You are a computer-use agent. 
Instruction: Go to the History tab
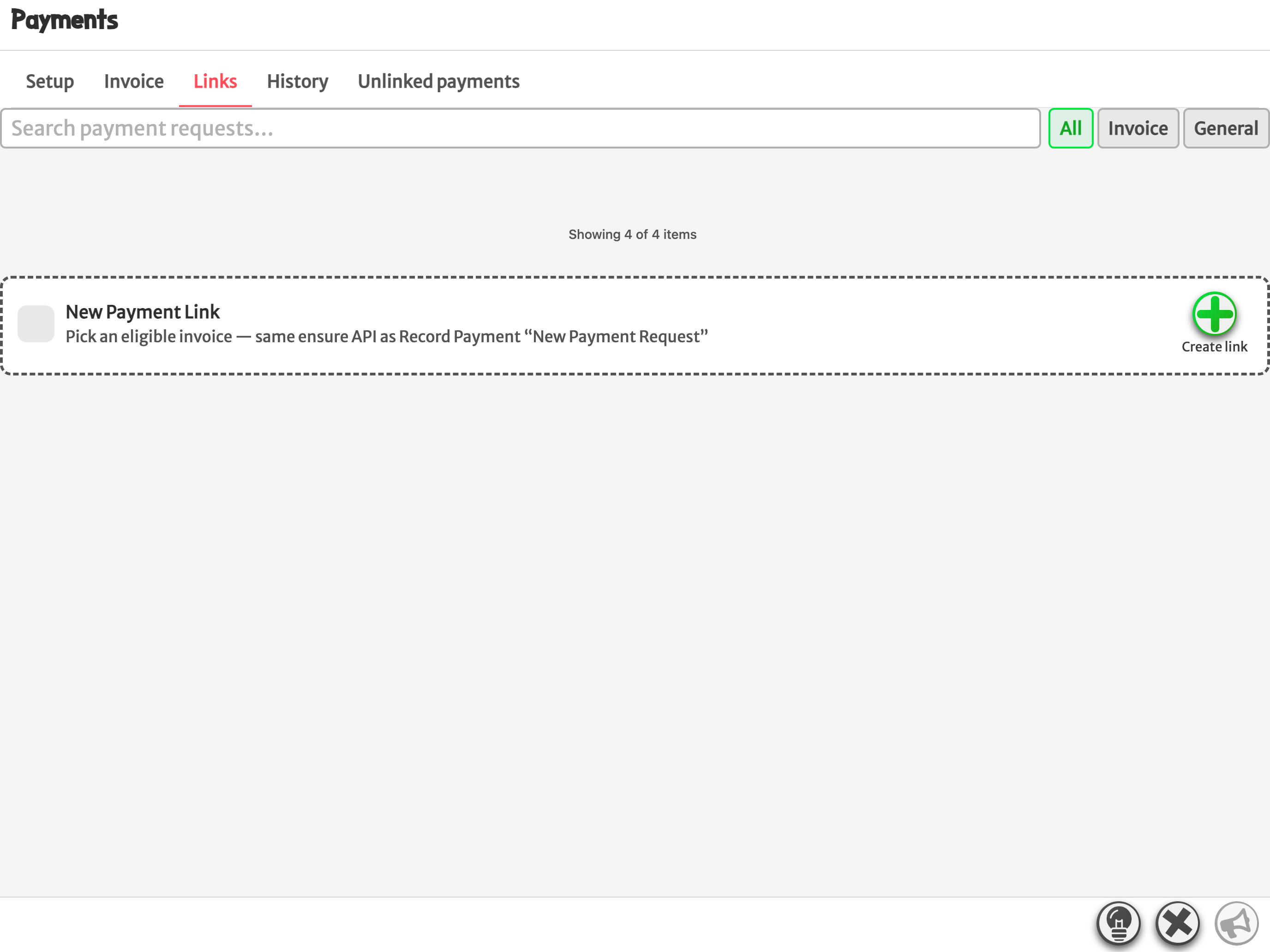pyautogui.click(x=297, y=82)
